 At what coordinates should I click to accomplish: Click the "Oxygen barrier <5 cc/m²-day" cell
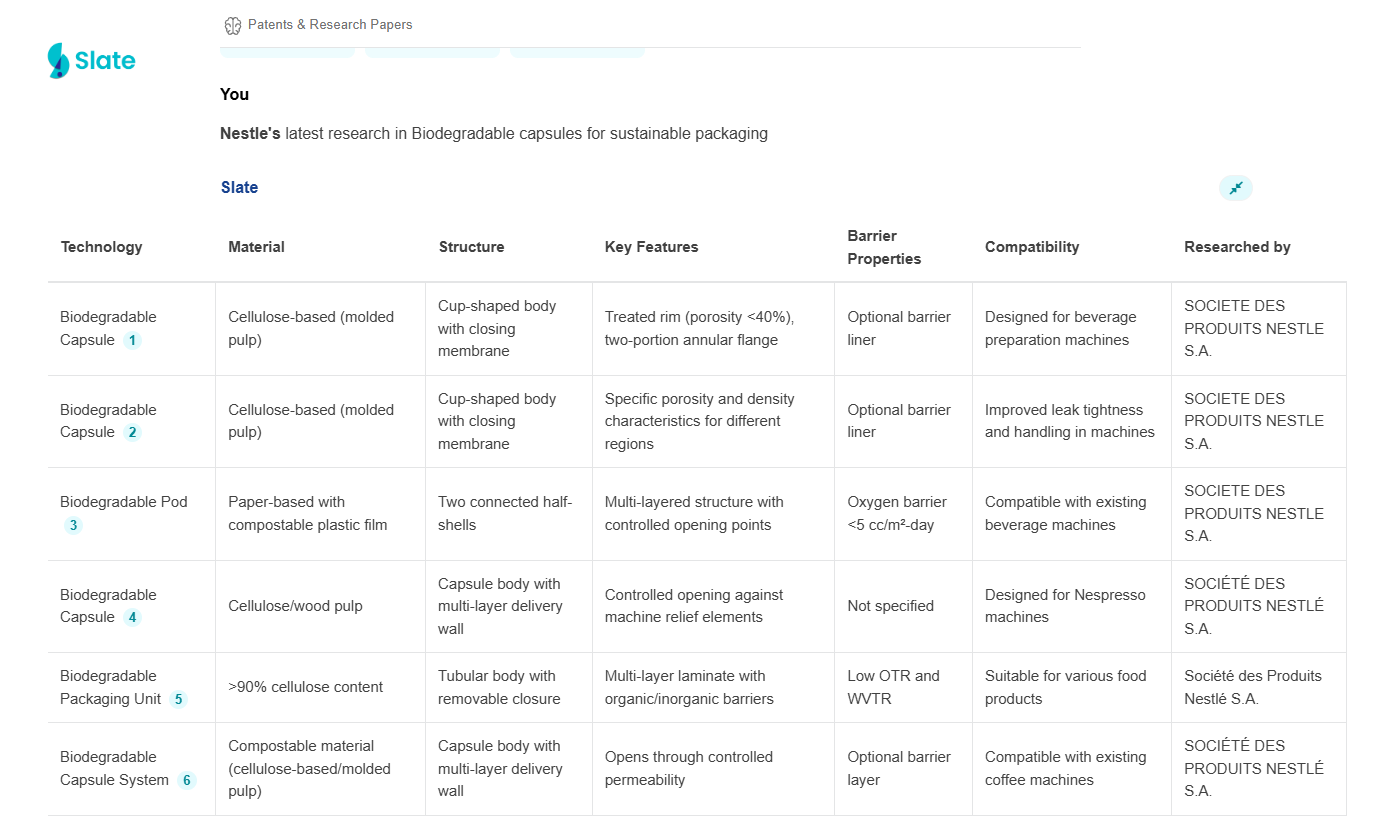click(x=897, y=513)
